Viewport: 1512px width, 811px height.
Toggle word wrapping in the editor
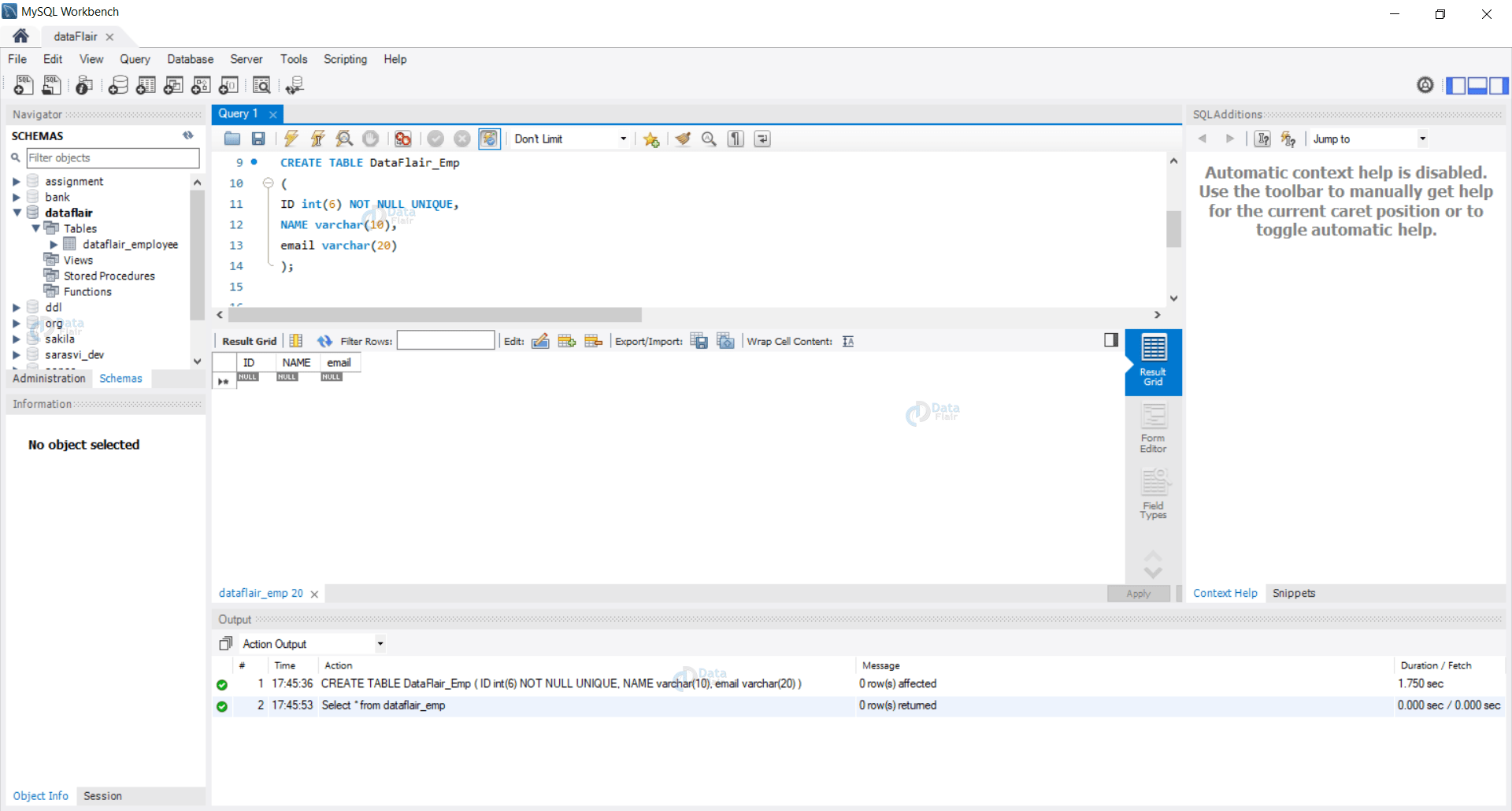click(x=762, y=139)
